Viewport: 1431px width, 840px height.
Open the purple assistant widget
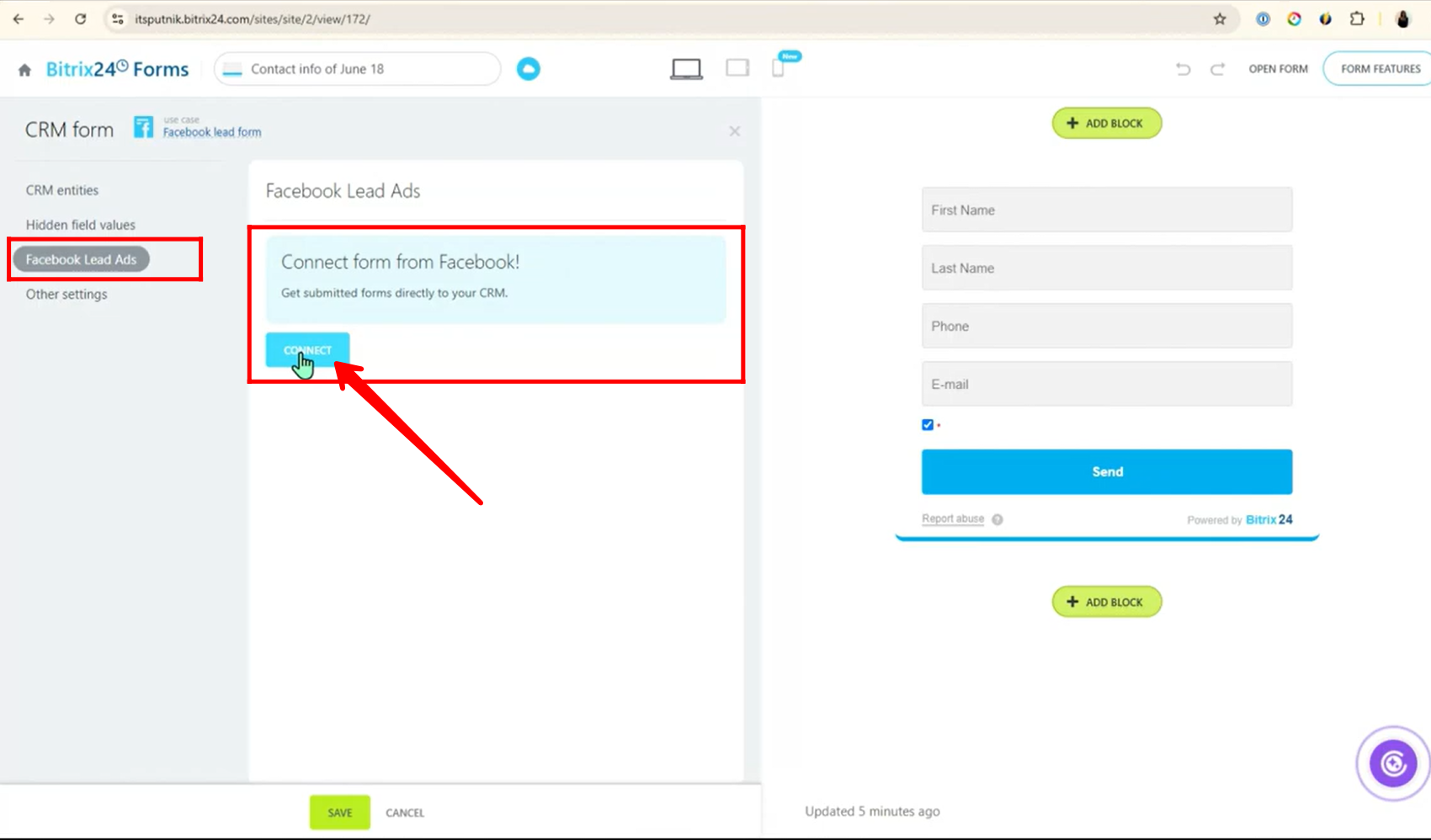coord(1393,763)
